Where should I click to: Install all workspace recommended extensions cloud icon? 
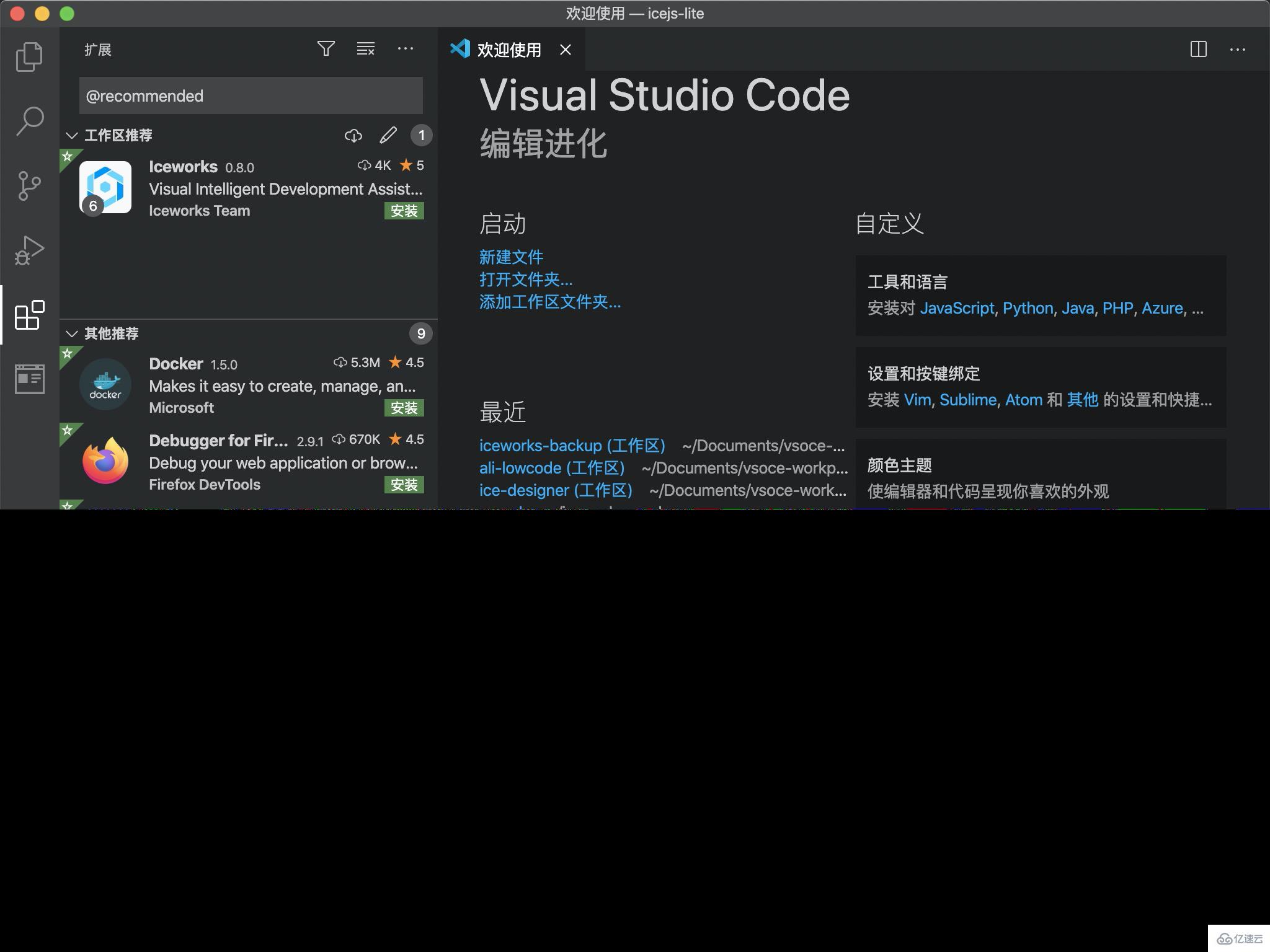(353, 135)
